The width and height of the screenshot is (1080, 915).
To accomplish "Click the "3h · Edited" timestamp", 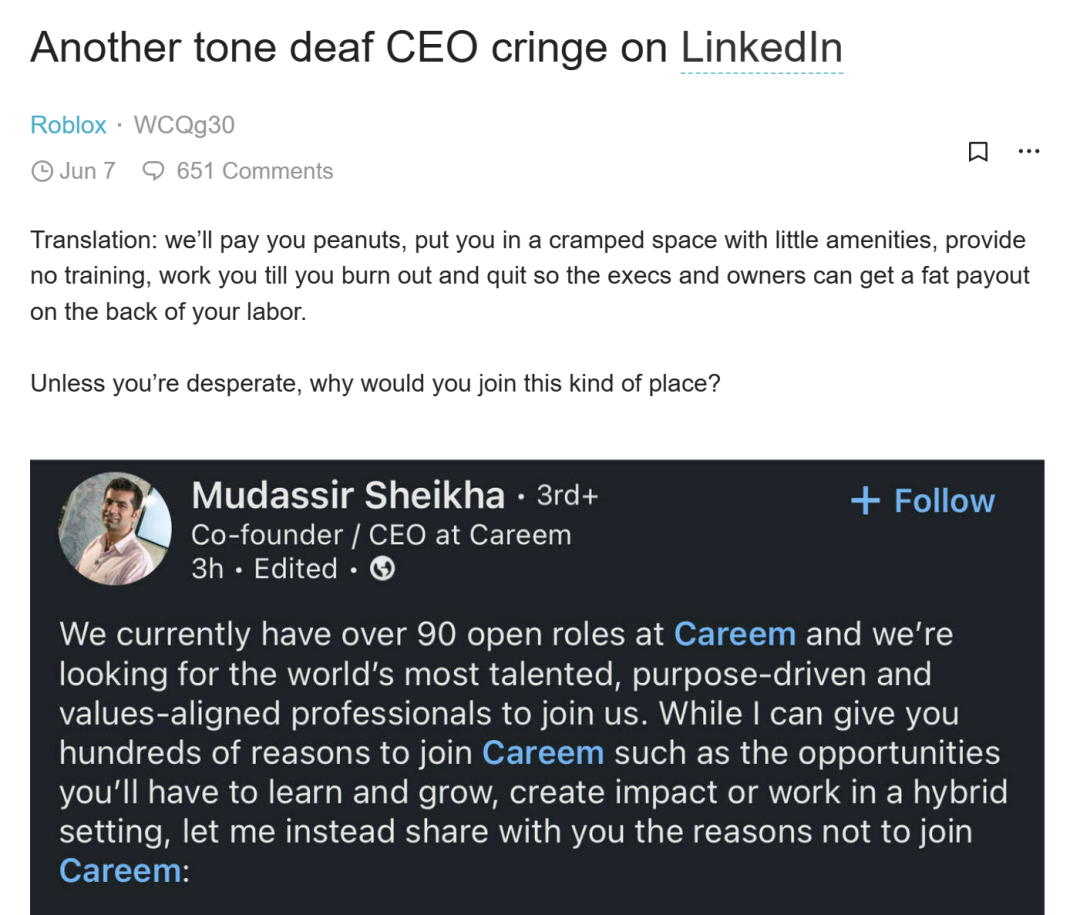I will point(264,569).
